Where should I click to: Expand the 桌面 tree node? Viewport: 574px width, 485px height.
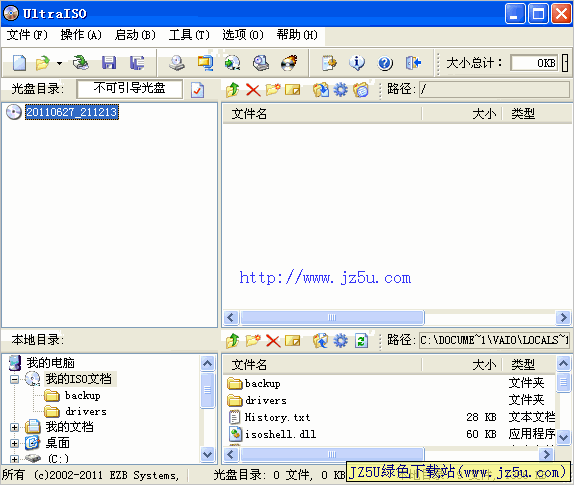[x=14, y=443]
